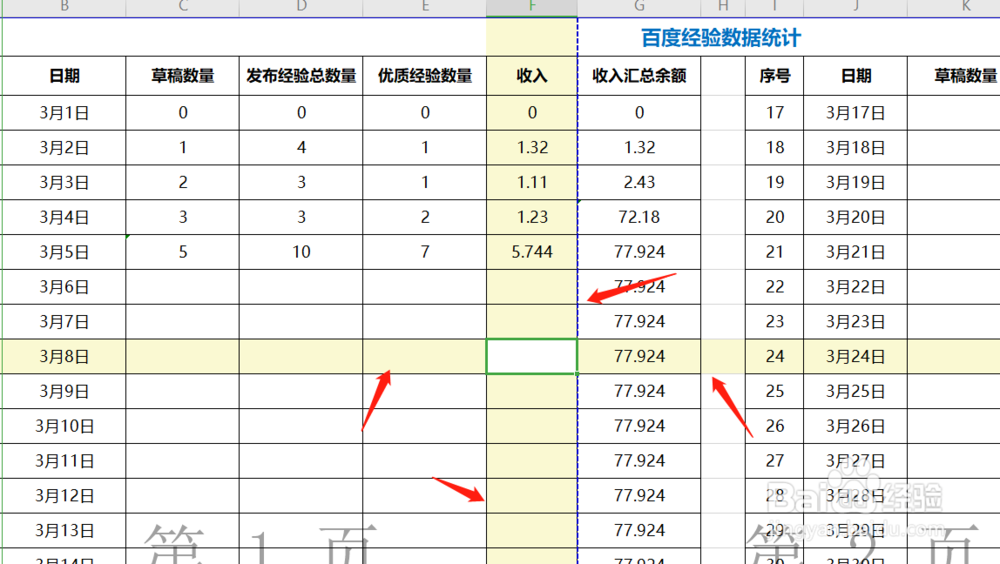Select the 3月11日 date cell
The height and width of the screenshot is (564, 1000).
coord(64,461)
